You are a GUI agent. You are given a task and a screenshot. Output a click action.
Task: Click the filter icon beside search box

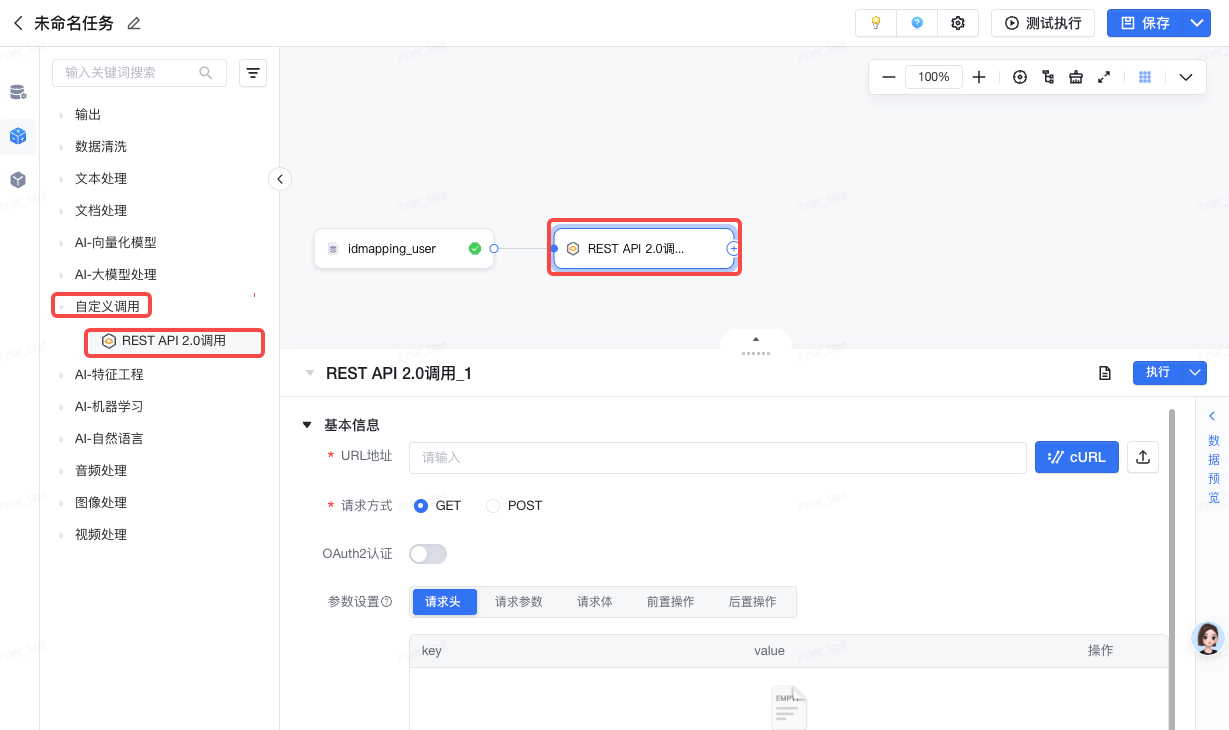pos(253,73)
